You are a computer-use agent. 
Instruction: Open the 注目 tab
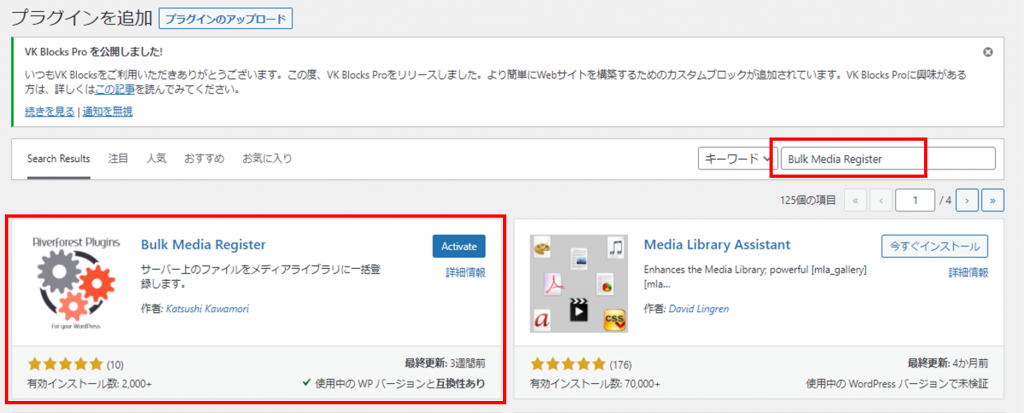pyautogui.click(x=118, y=158)
